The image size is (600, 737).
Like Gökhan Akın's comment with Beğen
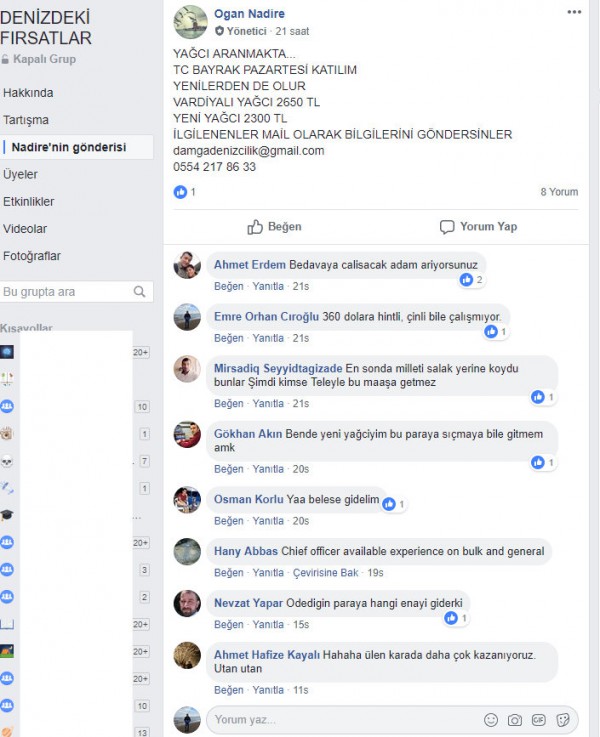point(228,469)
